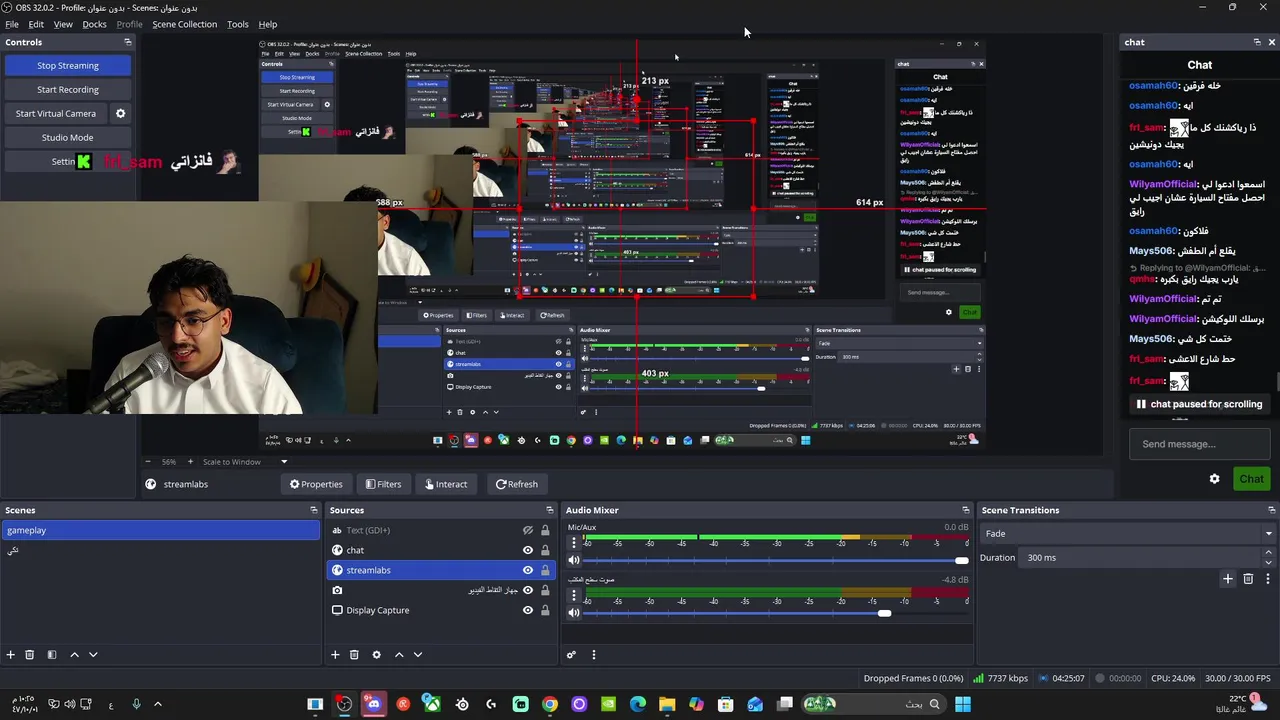Open chat settings gear icon
Viewport: 1280px width, 720px height.
coord(1215,479)
